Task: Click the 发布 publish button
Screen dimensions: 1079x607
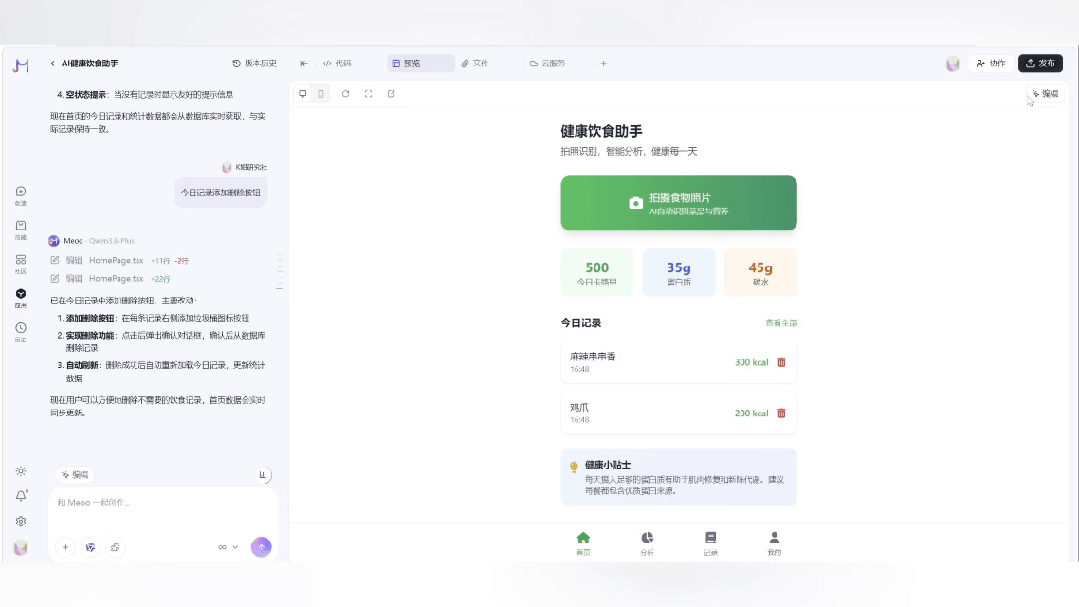Action: click(1040, 63)
